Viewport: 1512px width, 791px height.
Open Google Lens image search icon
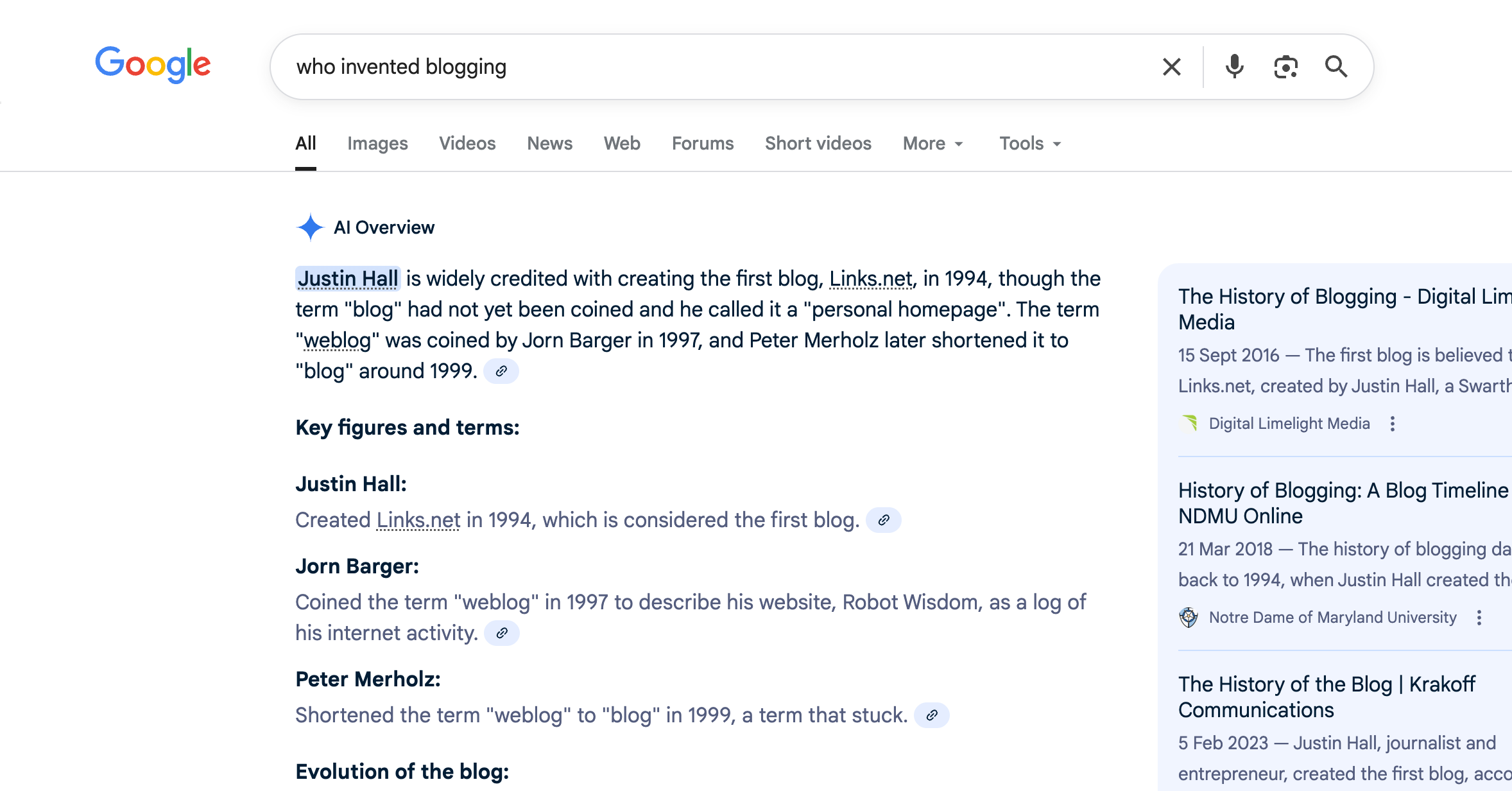[x=1285, y=67]
